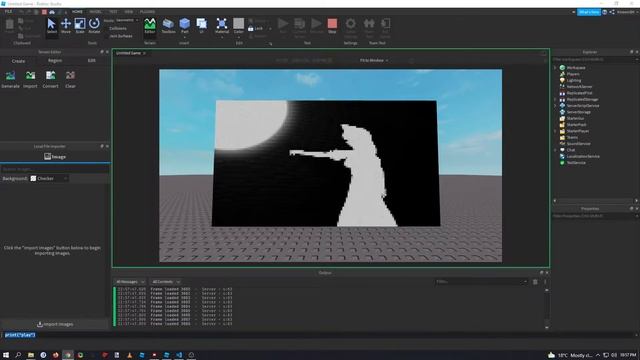Image resolution: width=640 pixels, height=360 pixels.
Task: Select the Image tab in the Local File Importer
Action: pyautogui.click(x=55, y=157)
